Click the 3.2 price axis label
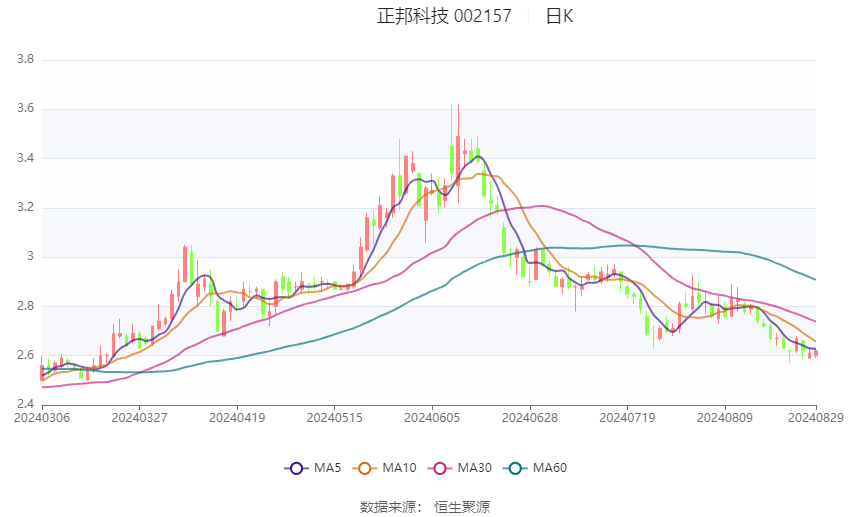 click(25, 208)
